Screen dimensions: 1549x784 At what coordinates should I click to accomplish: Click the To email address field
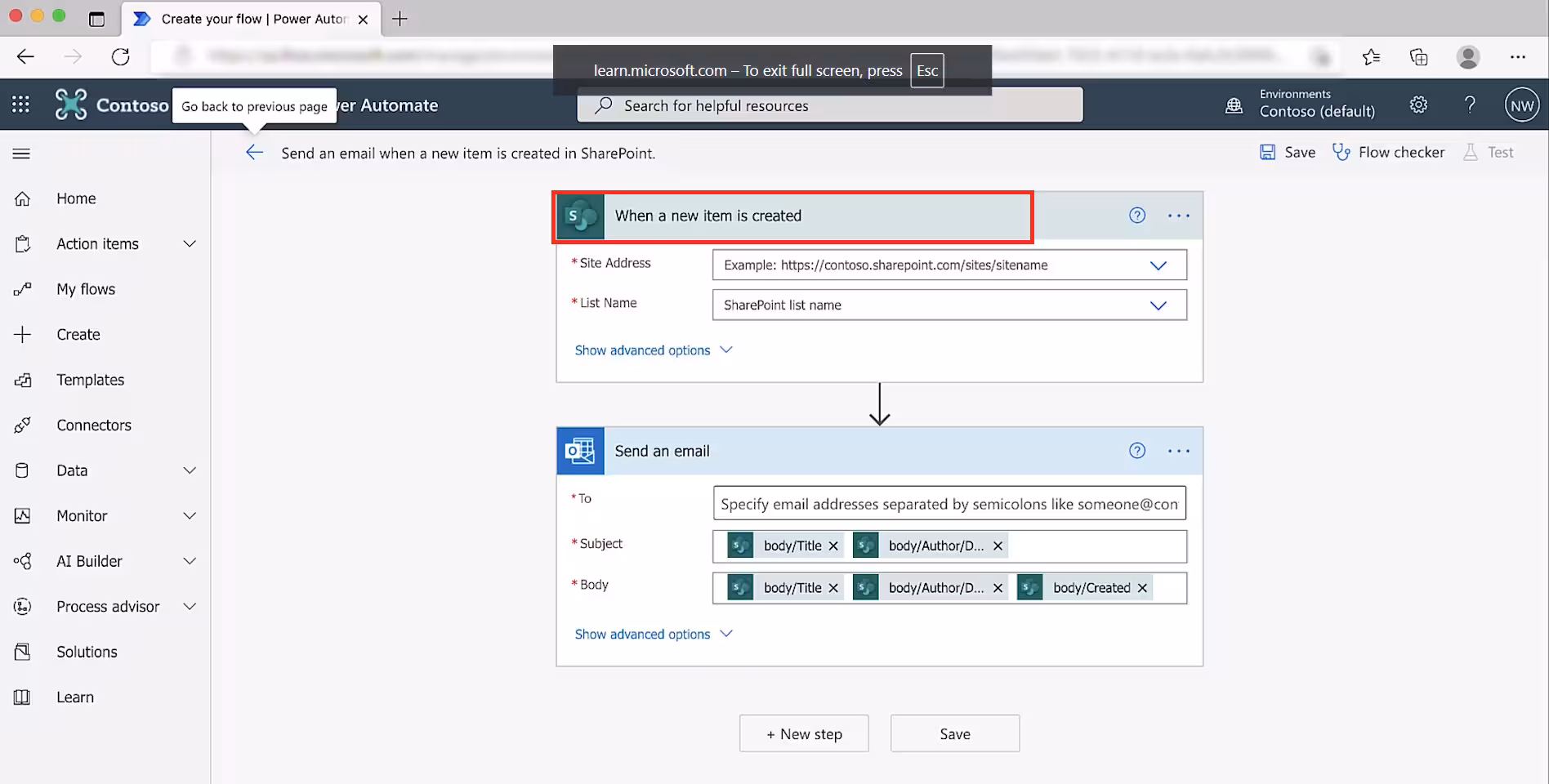click(949, 504)
